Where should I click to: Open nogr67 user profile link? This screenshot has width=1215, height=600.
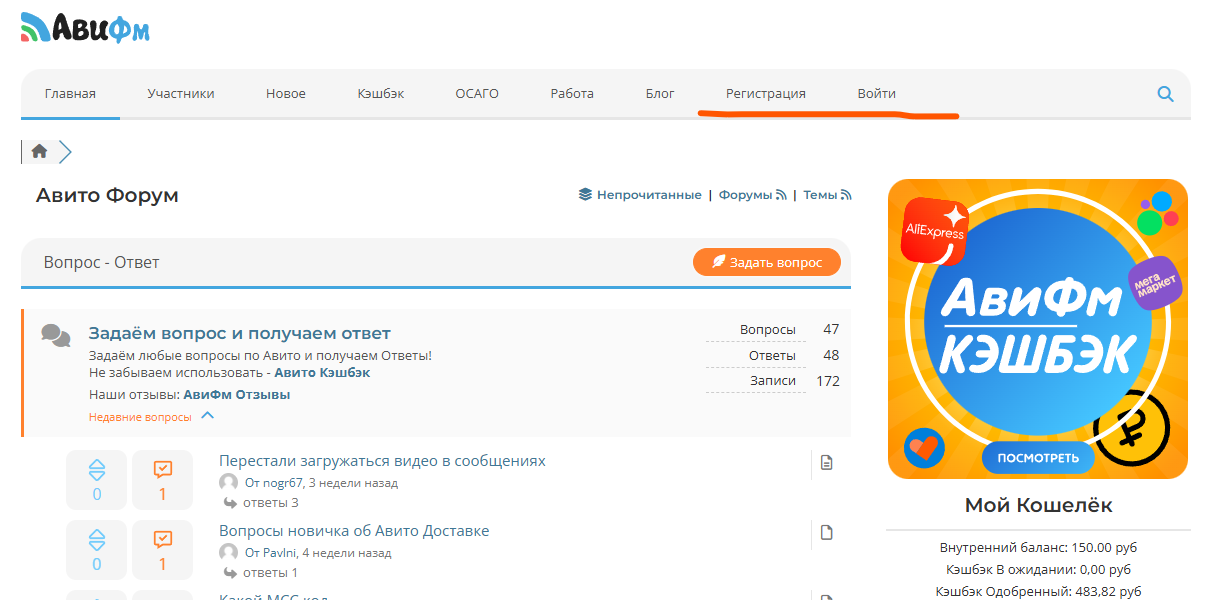(283, 483)
